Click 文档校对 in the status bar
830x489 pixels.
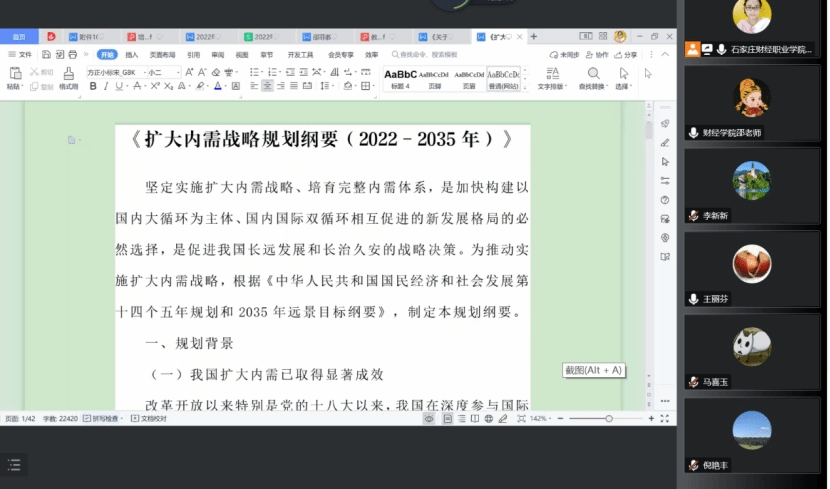click(149, 419)
